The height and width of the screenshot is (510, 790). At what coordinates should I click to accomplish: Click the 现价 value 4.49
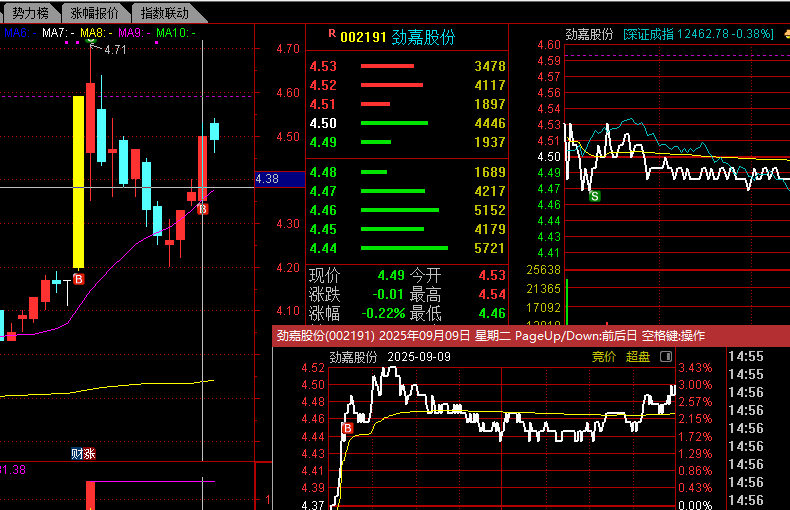coord(391,275)
